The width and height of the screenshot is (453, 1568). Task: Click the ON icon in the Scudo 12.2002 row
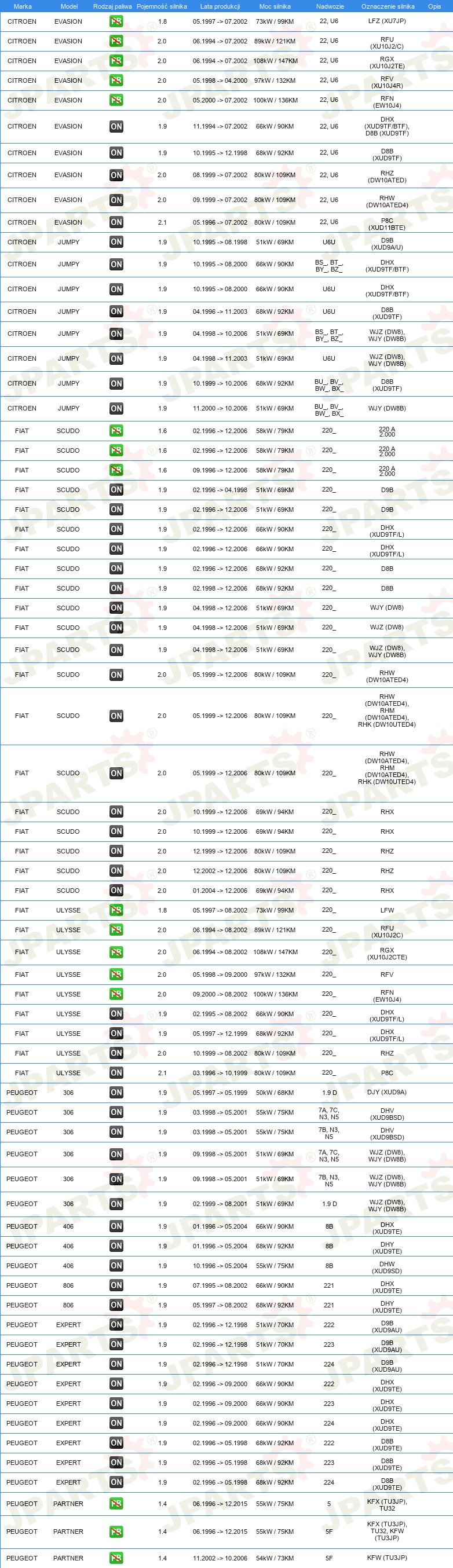click(116, 871)
